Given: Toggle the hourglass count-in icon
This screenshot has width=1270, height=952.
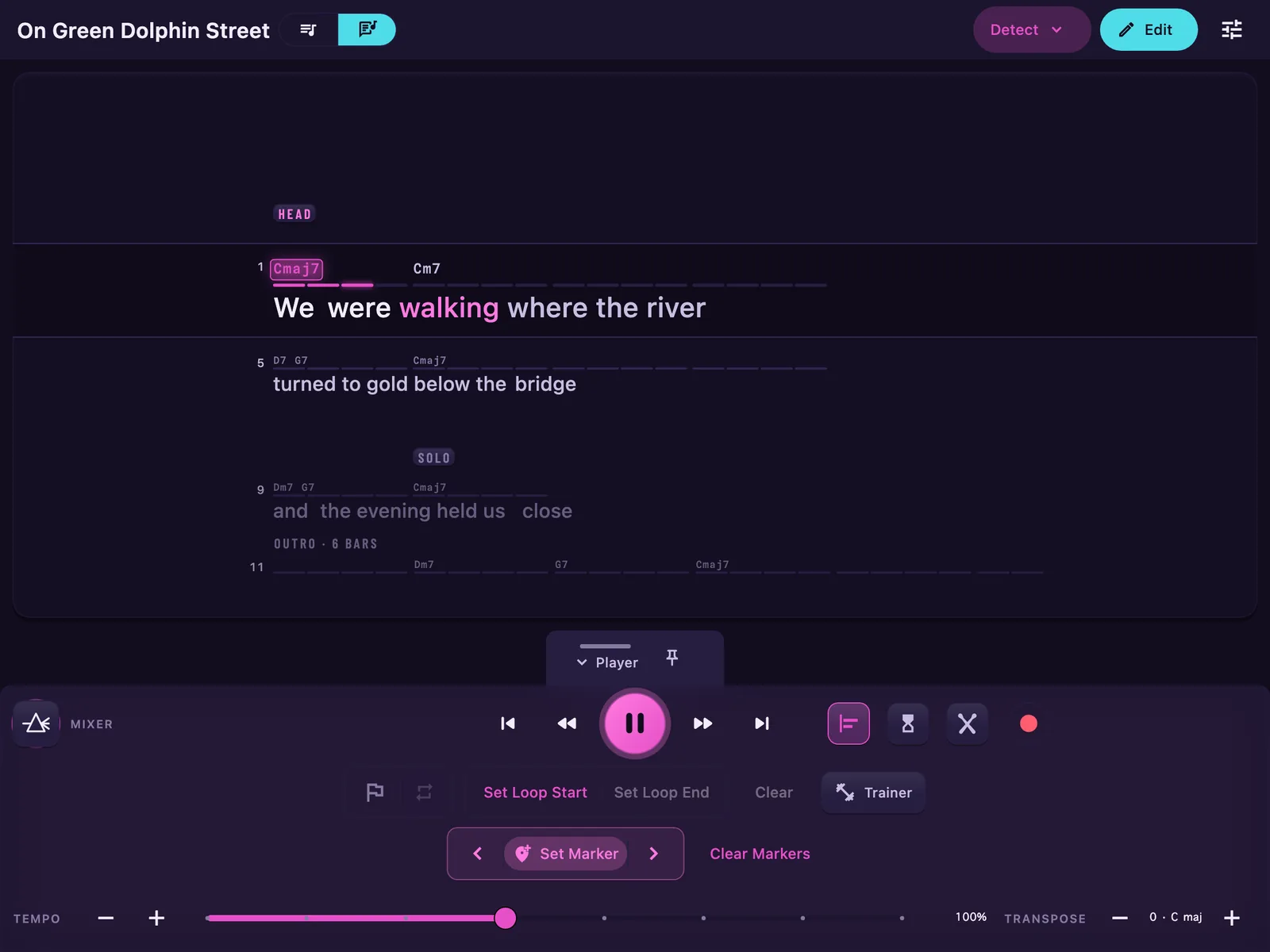Looking at the screenshot, I should tap(908, 724).
